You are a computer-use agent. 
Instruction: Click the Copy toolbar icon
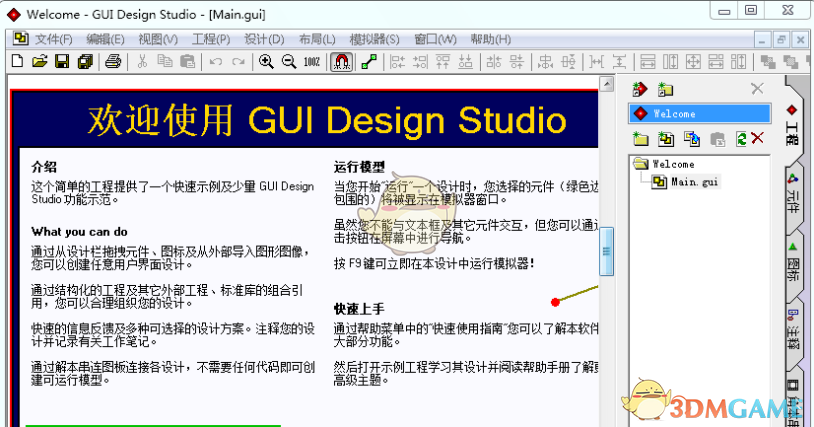tap(165, 61)
